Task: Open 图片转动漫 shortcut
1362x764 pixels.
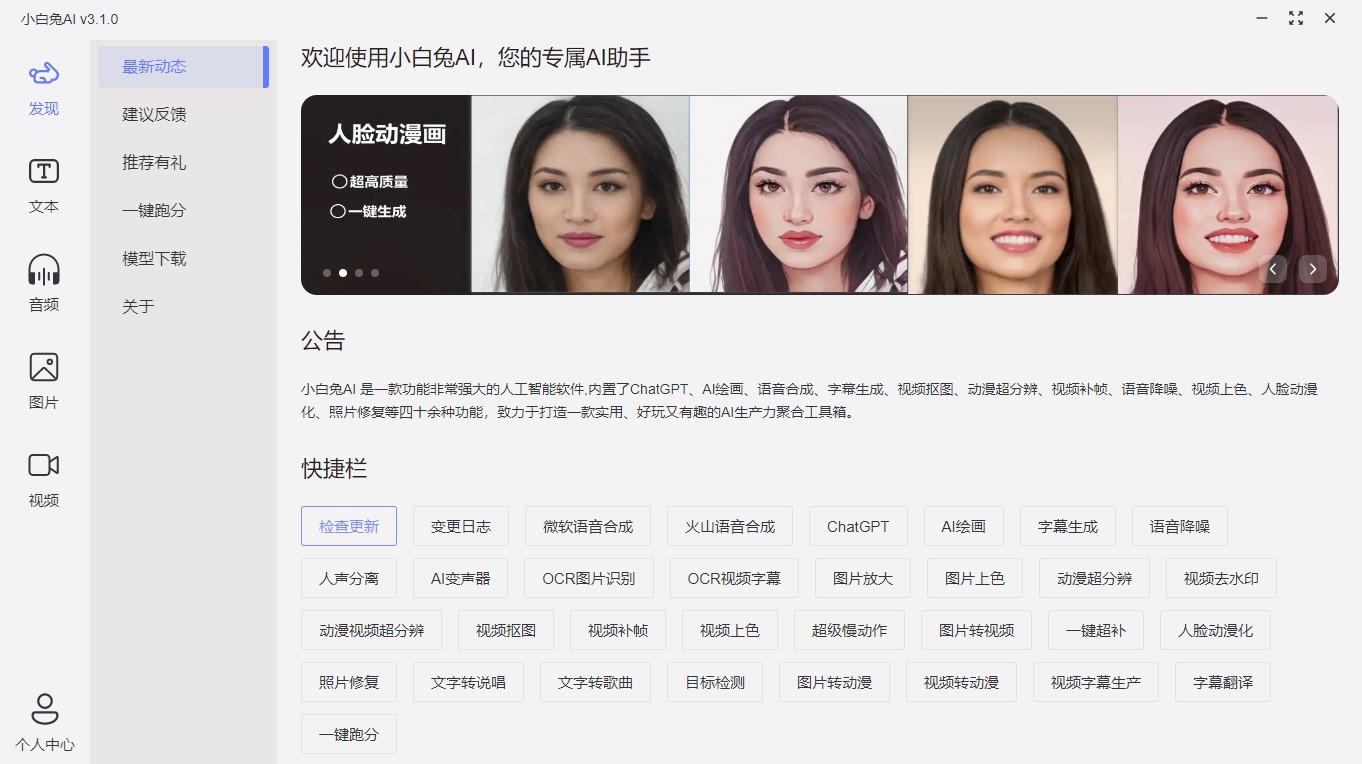Action: coord(834,682)
